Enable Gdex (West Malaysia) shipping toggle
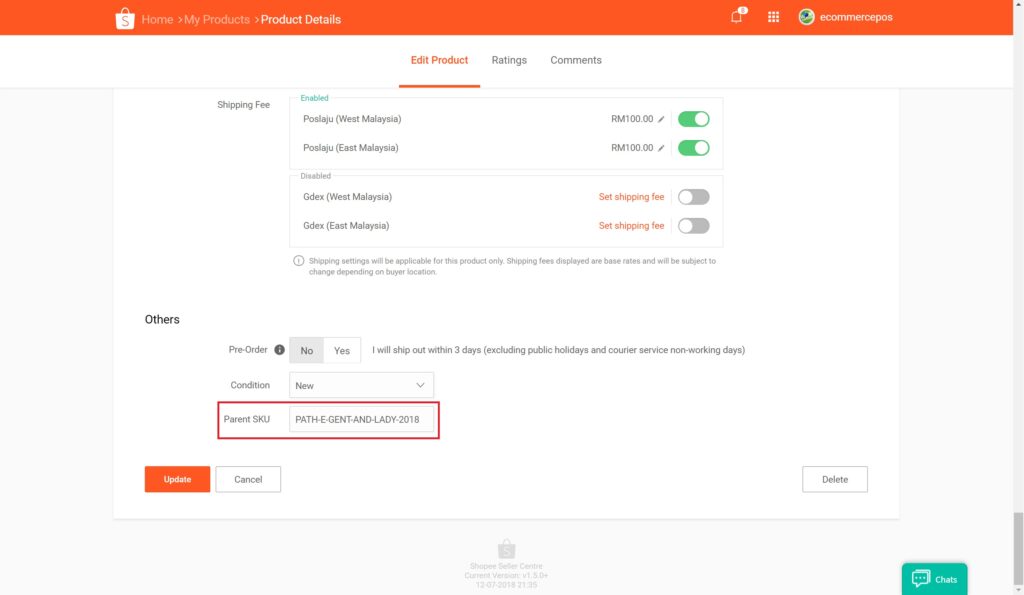Image resolution: width=1024 pixels, height=595 pixels. (693, 197)
